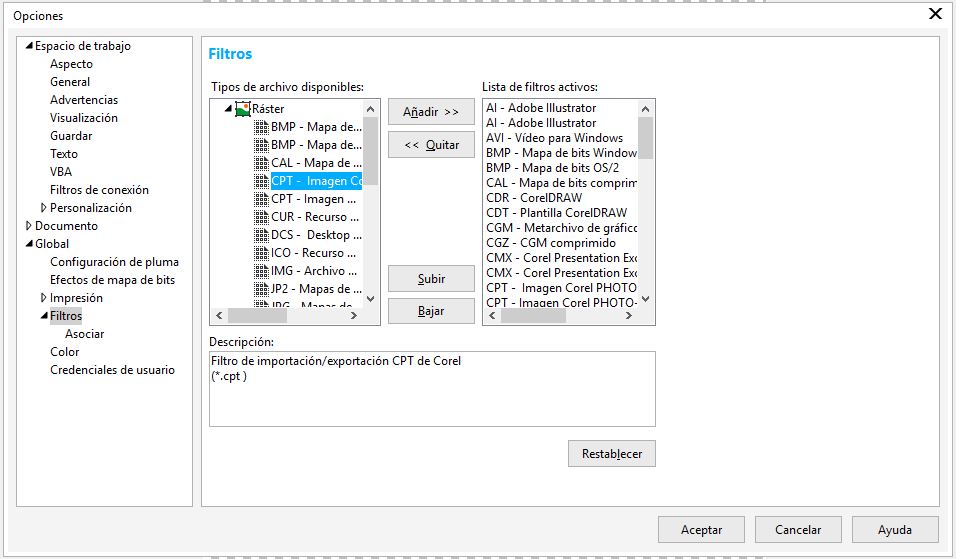Expand the Personalización tree node

44,208
